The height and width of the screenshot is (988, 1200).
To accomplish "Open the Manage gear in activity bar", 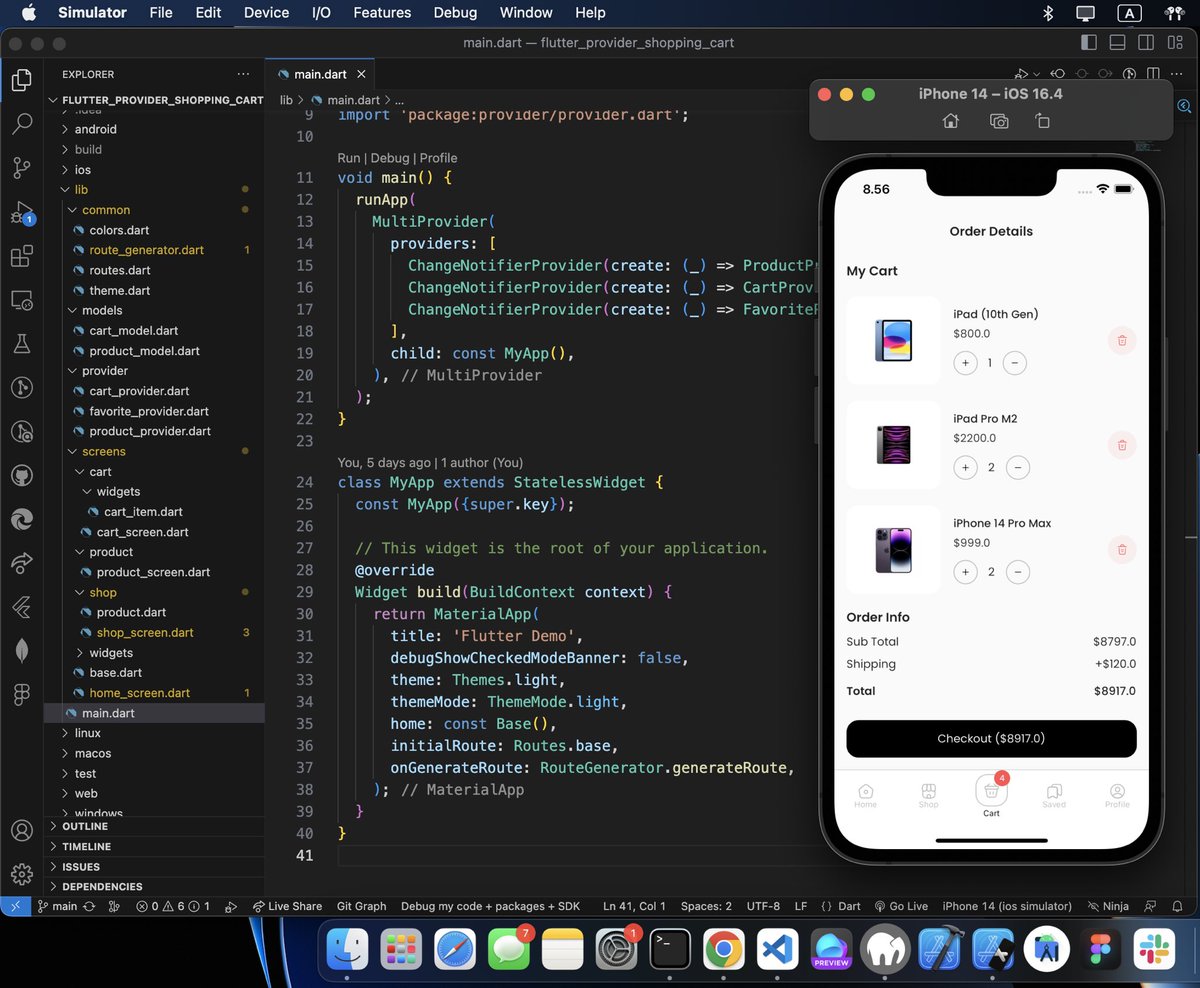I will pyautogui.click(x=21, y=875).
